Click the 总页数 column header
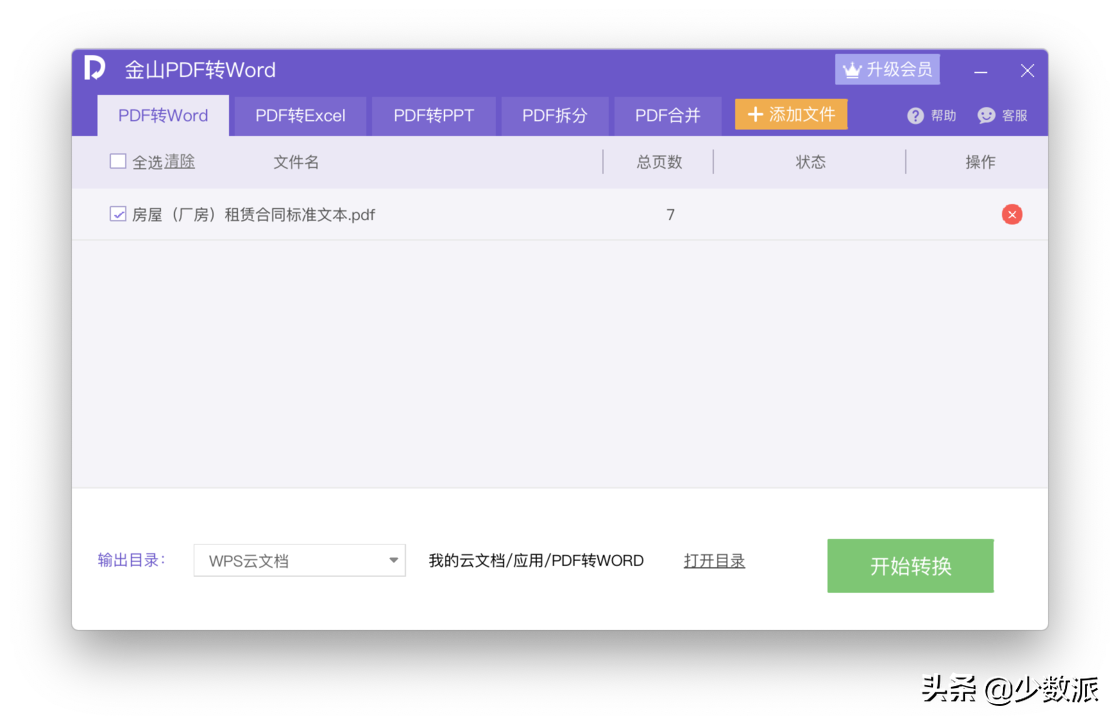The height and width of the screenshot is (725, 1120). tap(659, 162)
